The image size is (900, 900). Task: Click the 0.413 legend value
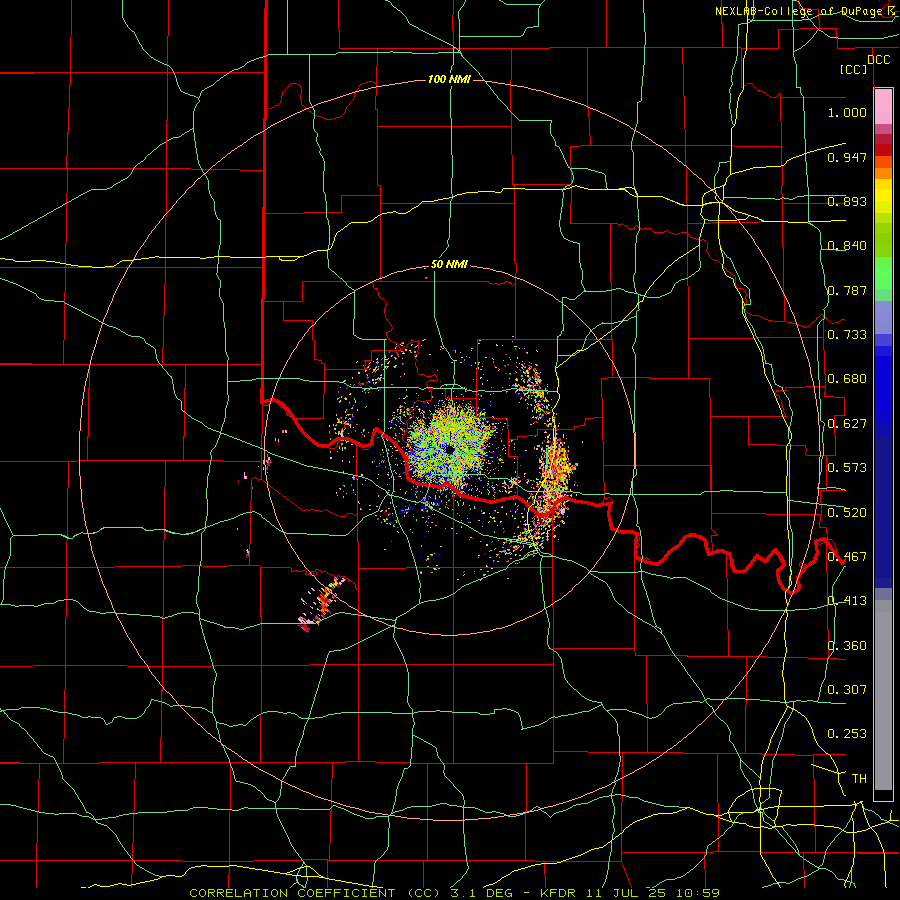(847, 601)
